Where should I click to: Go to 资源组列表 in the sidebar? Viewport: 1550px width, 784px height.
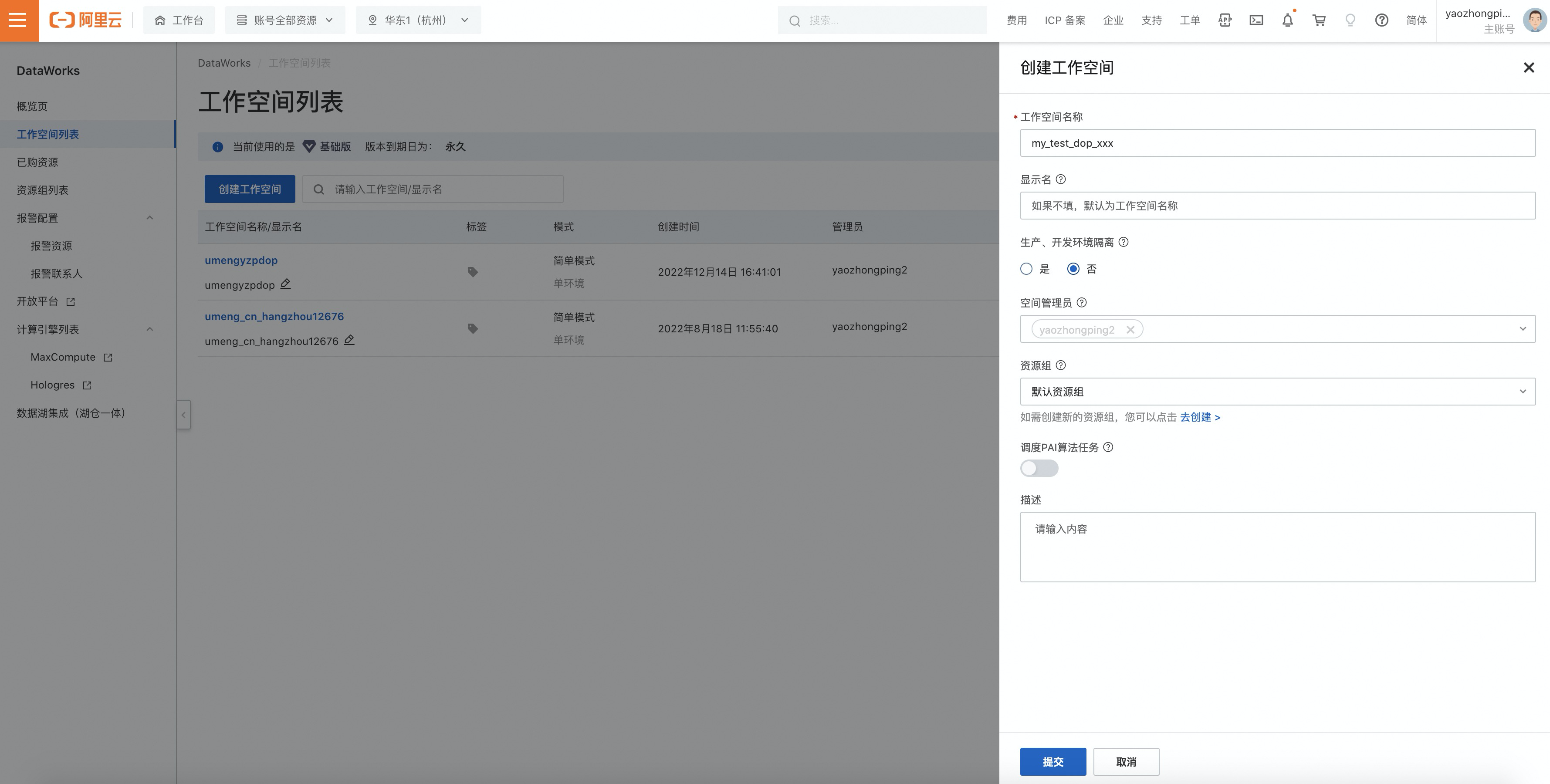pos(42,190)
